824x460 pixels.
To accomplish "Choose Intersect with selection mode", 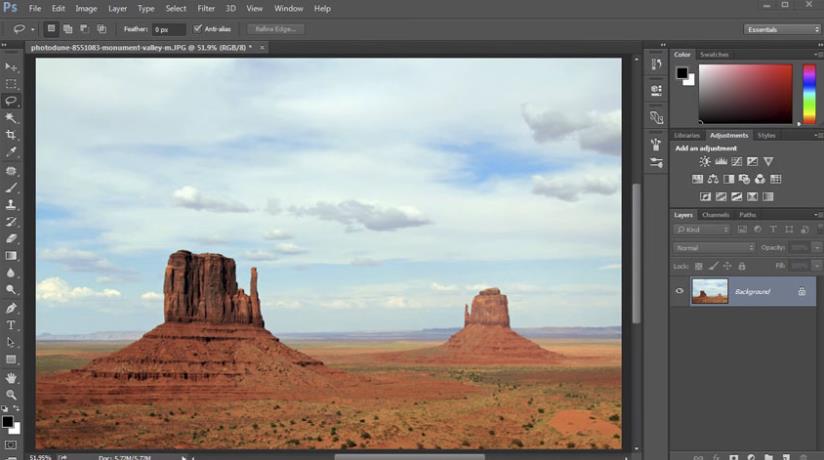I will [x=101, y=29].
